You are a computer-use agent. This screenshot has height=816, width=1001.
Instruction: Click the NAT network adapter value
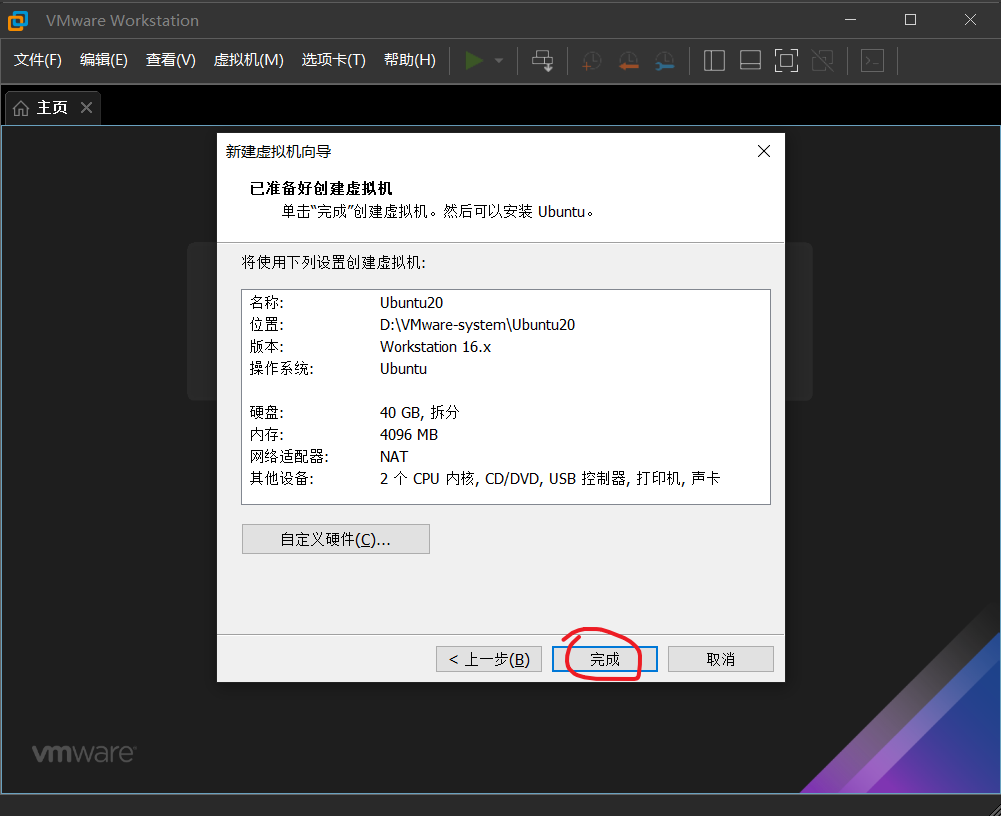[x=394, y=457]
